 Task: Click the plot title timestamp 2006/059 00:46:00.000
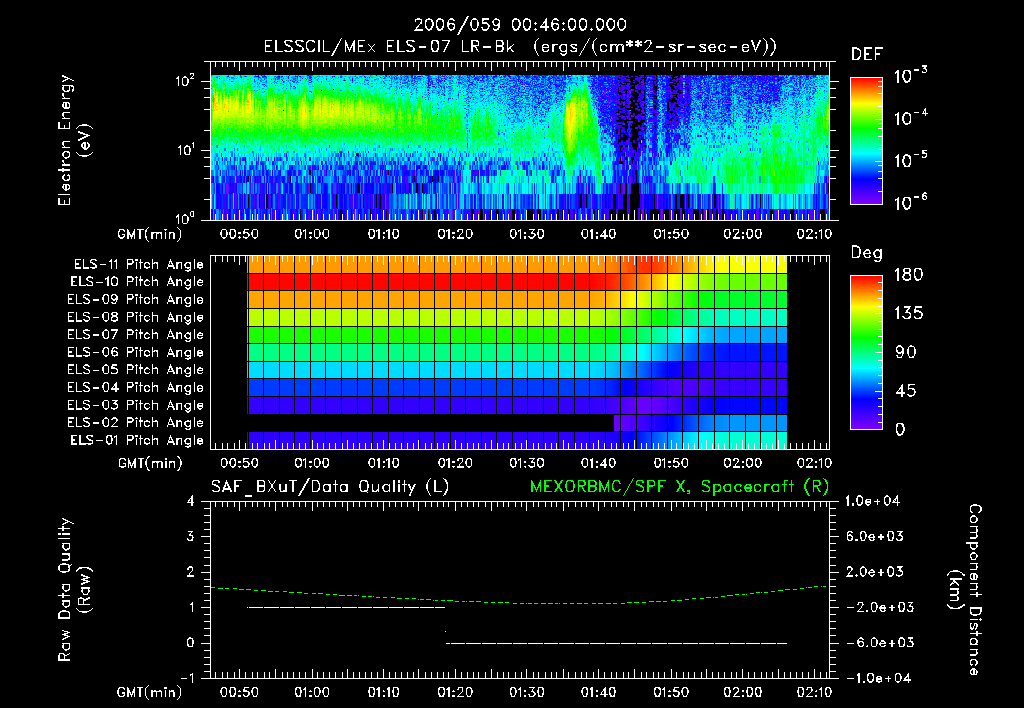[520, 25]
